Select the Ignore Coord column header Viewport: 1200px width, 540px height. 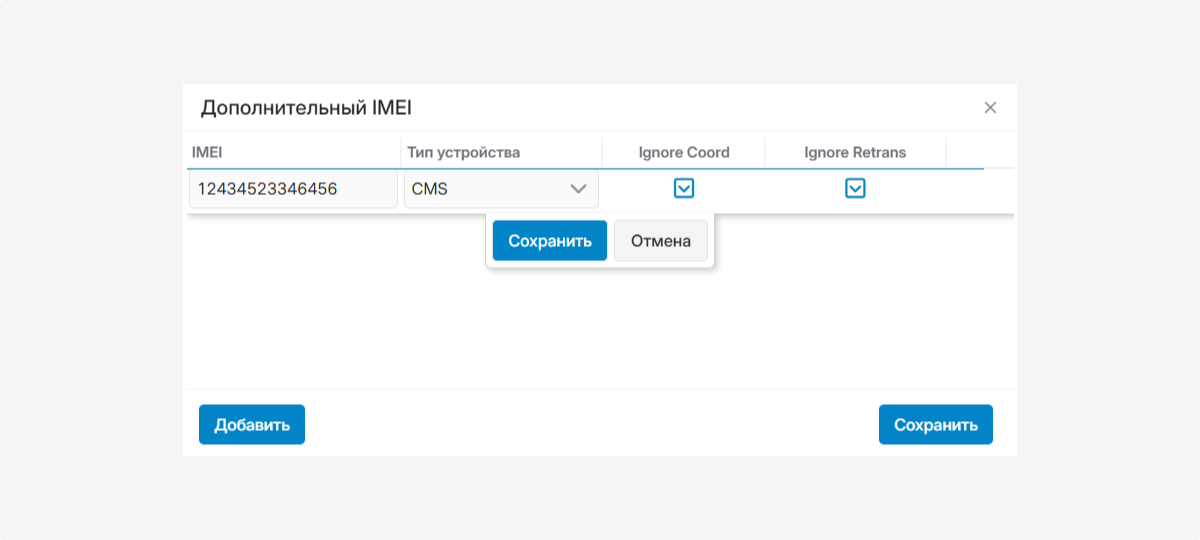point(684,153)
